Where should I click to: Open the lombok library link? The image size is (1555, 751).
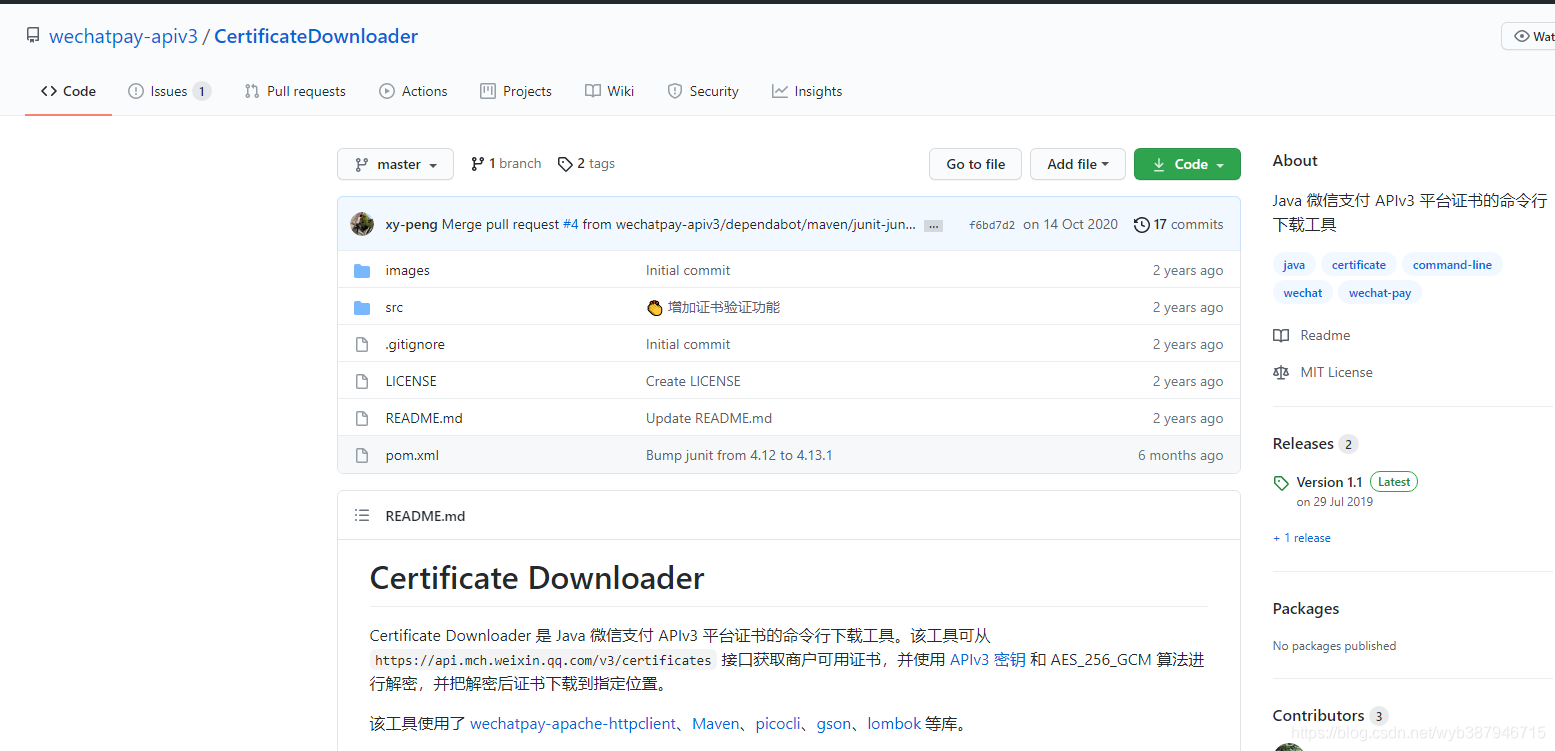pyautogui.click(x=894, y=724)
